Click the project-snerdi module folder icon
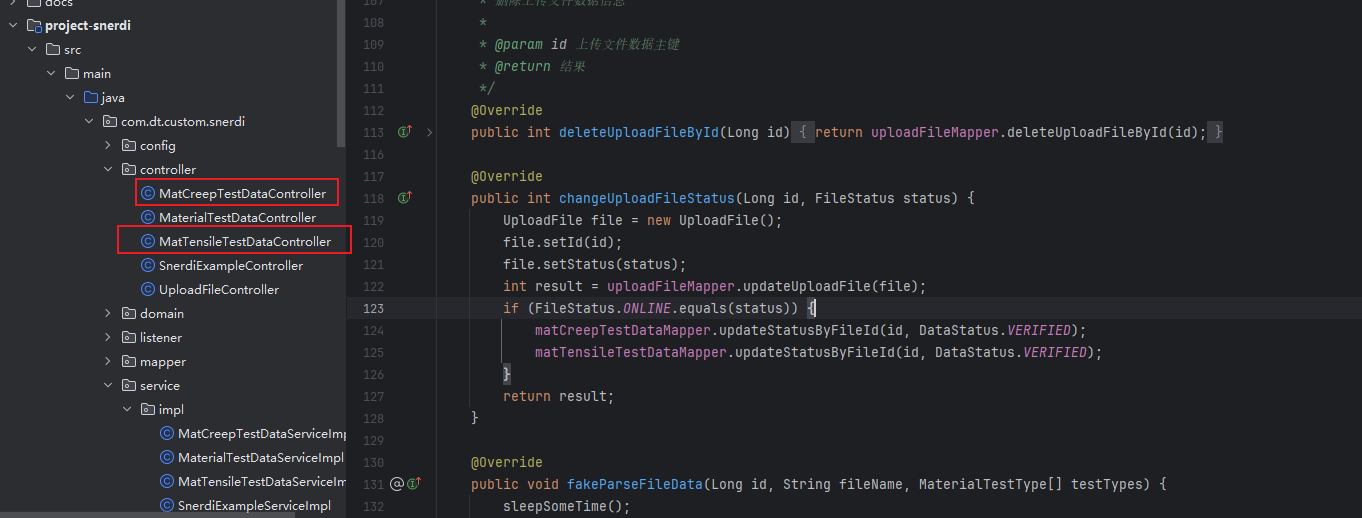 click(x=33, y=25)
